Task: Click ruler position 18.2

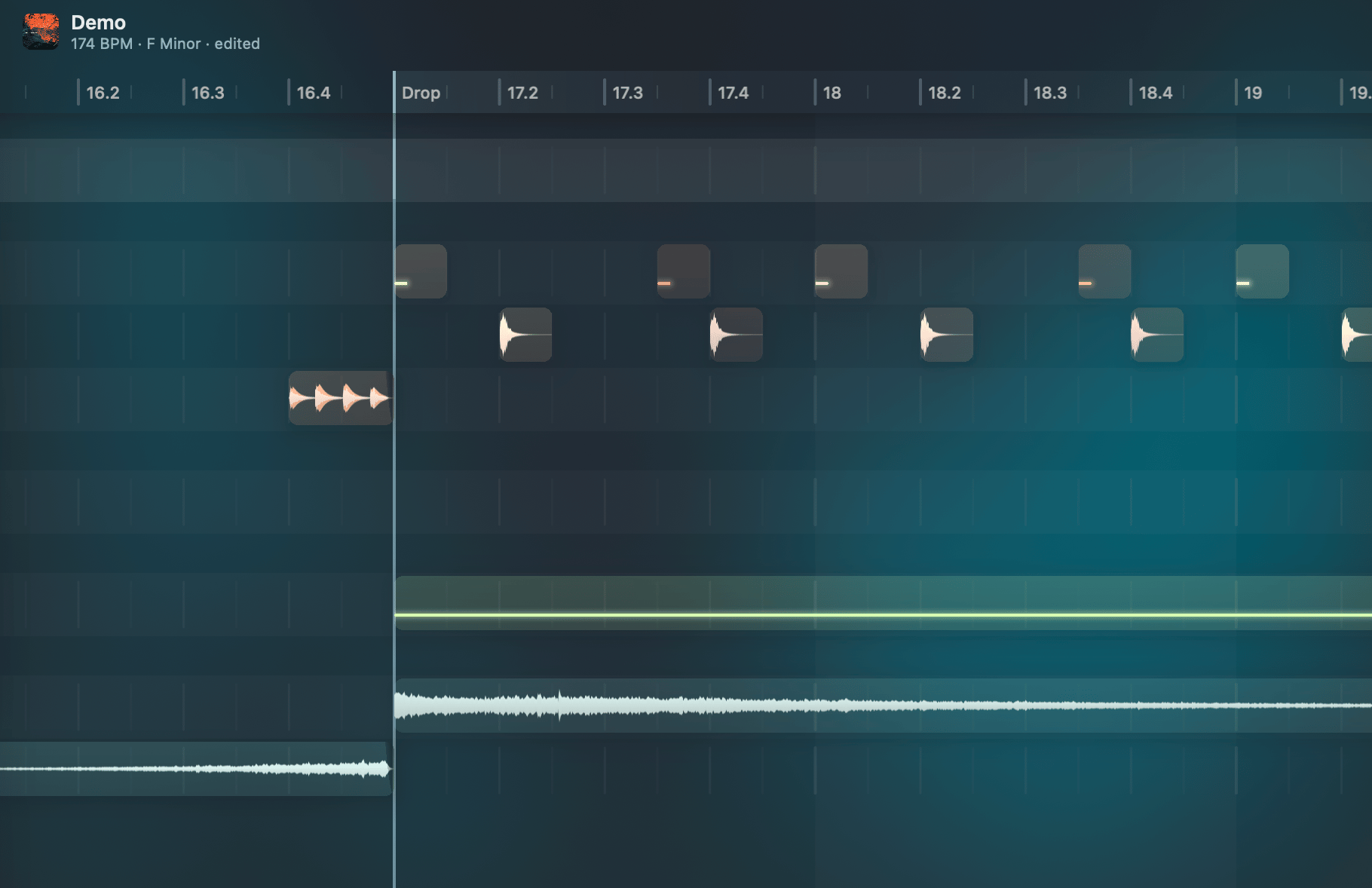Action: pos(945,93)
